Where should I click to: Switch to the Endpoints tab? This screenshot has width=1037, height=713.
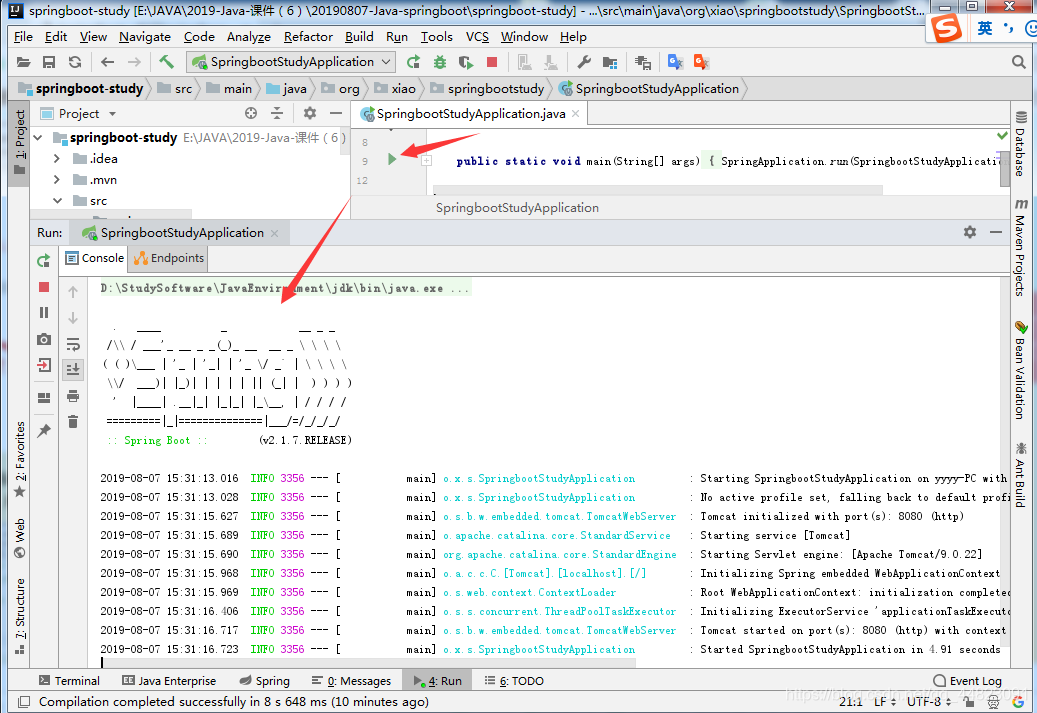pyautogui.click(x=169, y=259)
